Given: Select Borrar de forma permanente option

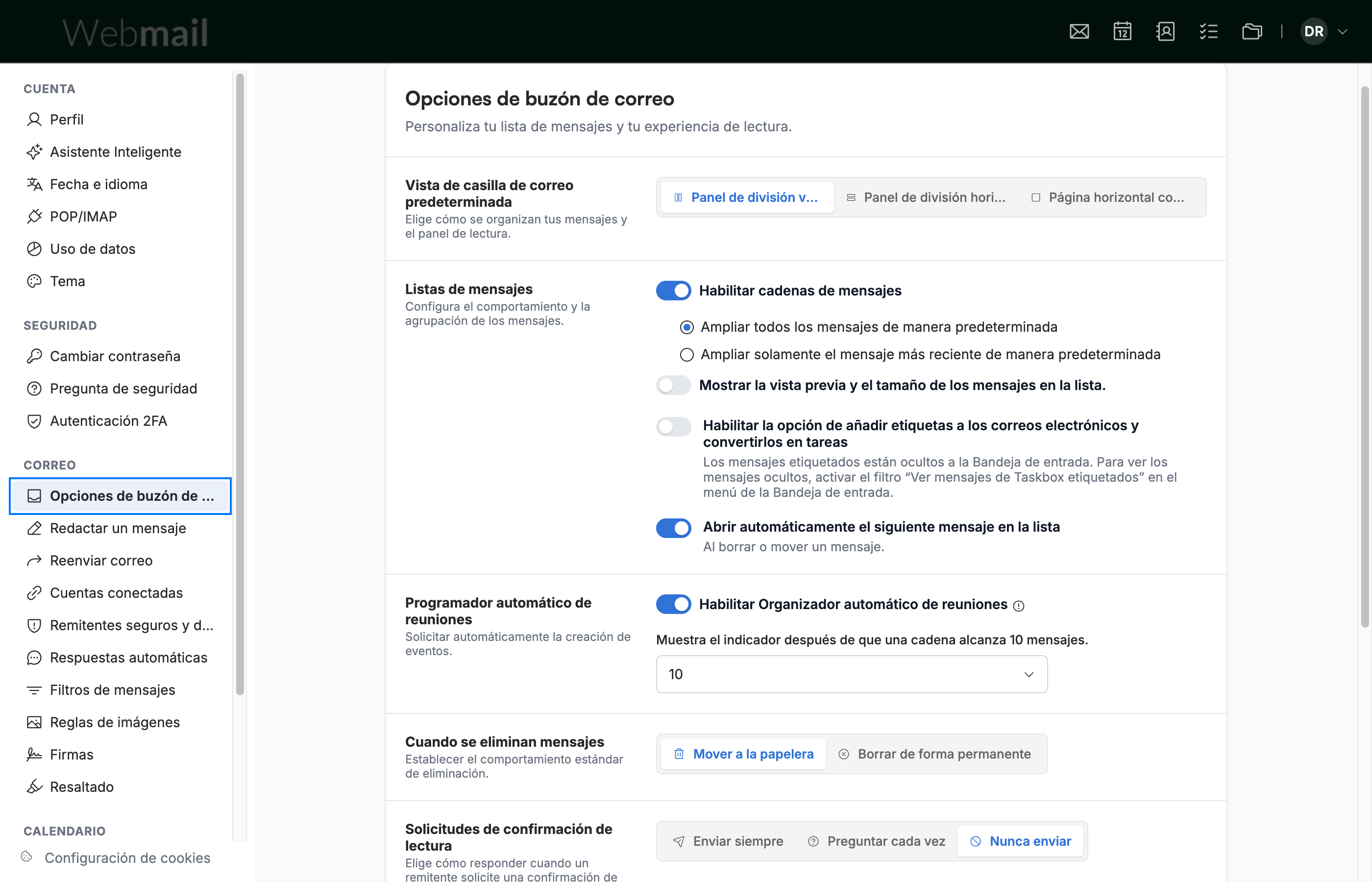Looking at the screenshot, I should pyautogui.click(x=935, y=754).
